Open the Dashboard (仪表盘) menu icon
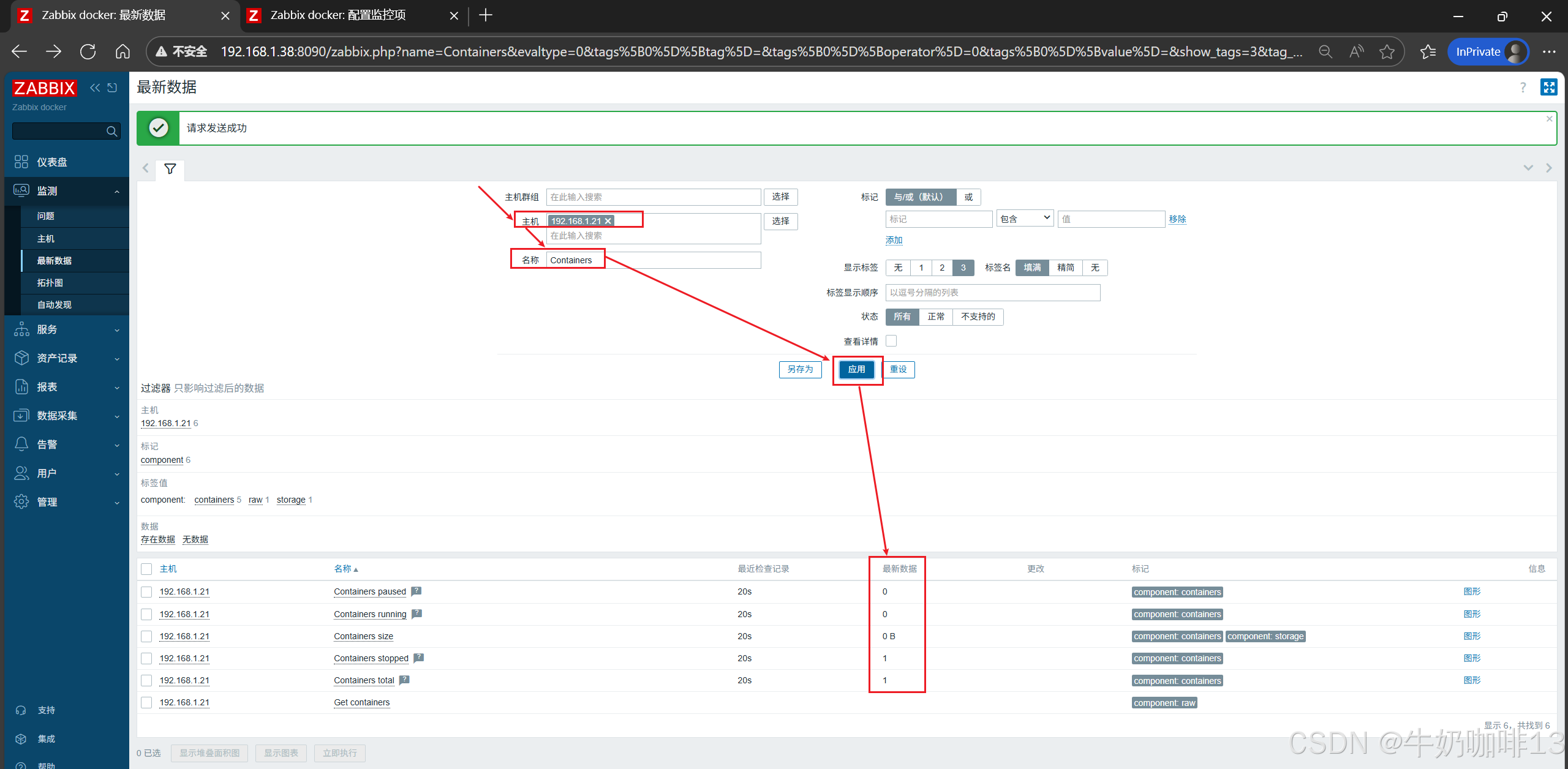 point(21,162)
